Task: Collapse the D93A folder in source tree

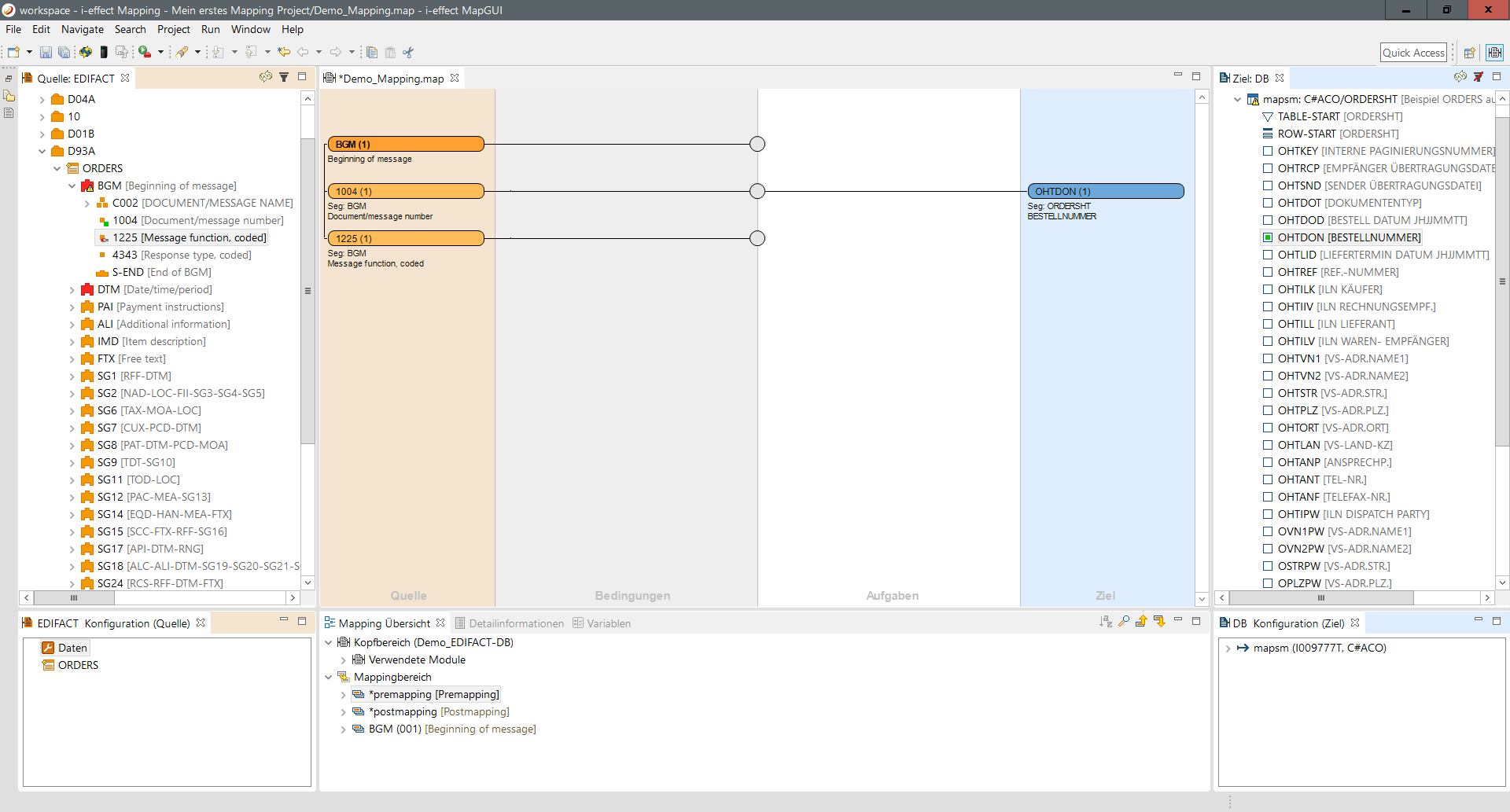Action: pyautogui.click(x=42, y=152)
